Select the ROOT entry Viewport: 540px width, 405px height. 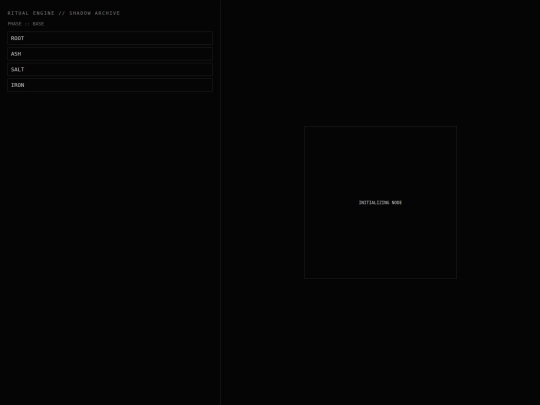110,38
